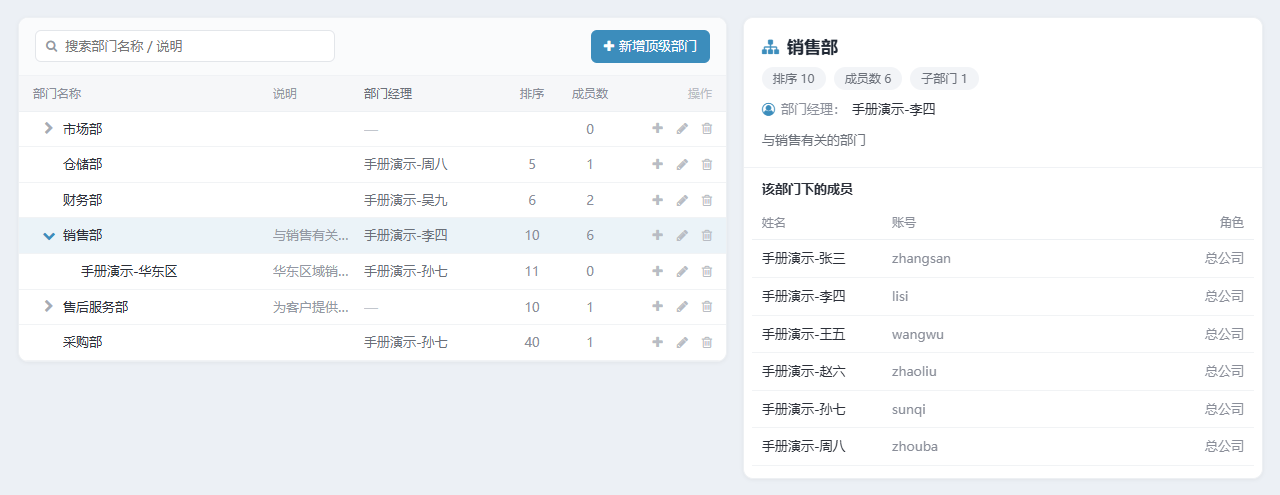The height and width of the screenshot is (495, 1280).
Task: Delete the 市场部 department row
Action: [x=707, y=128]
